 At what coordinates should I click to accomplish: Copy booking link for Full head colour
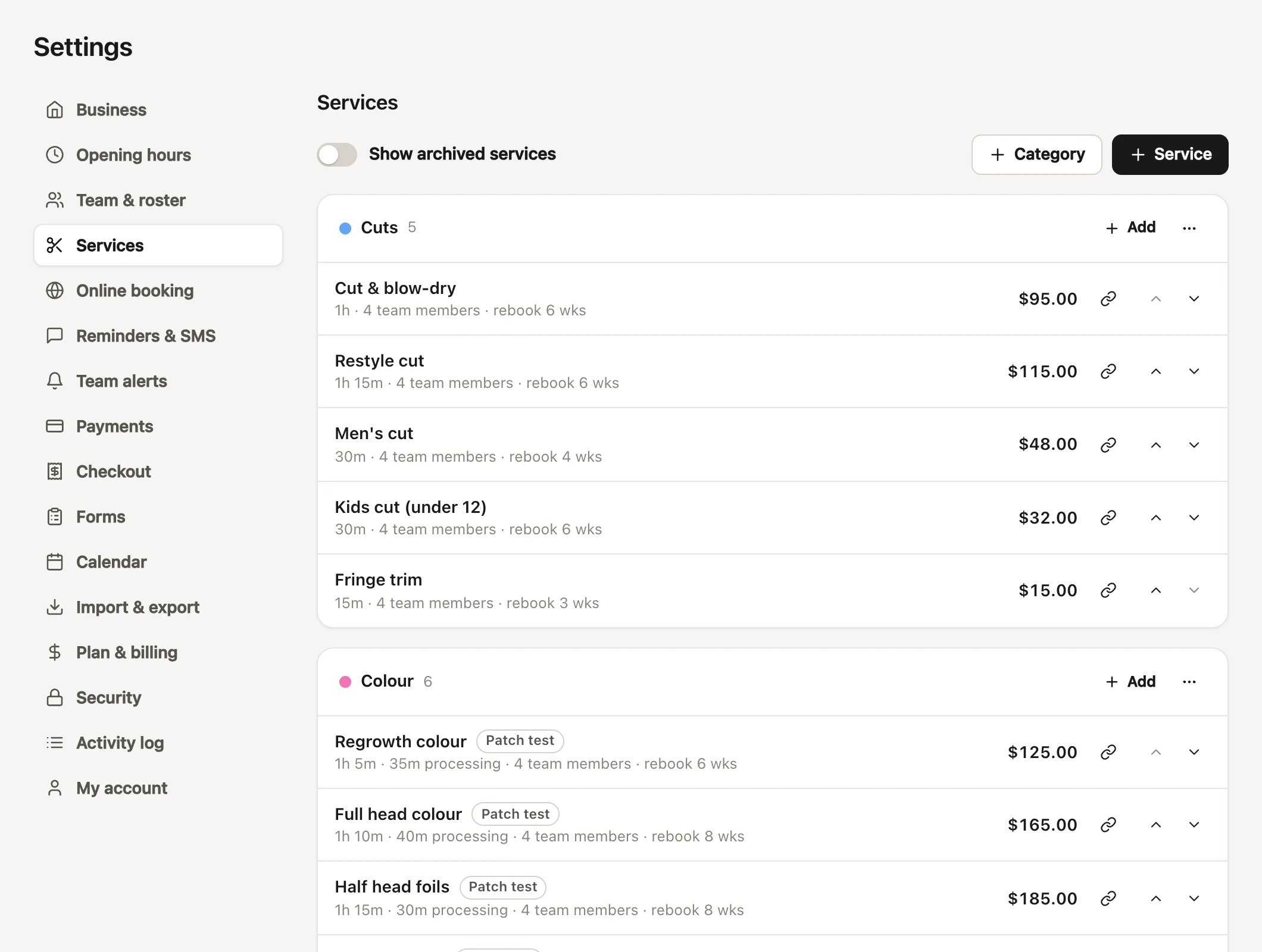[1108, 825]
